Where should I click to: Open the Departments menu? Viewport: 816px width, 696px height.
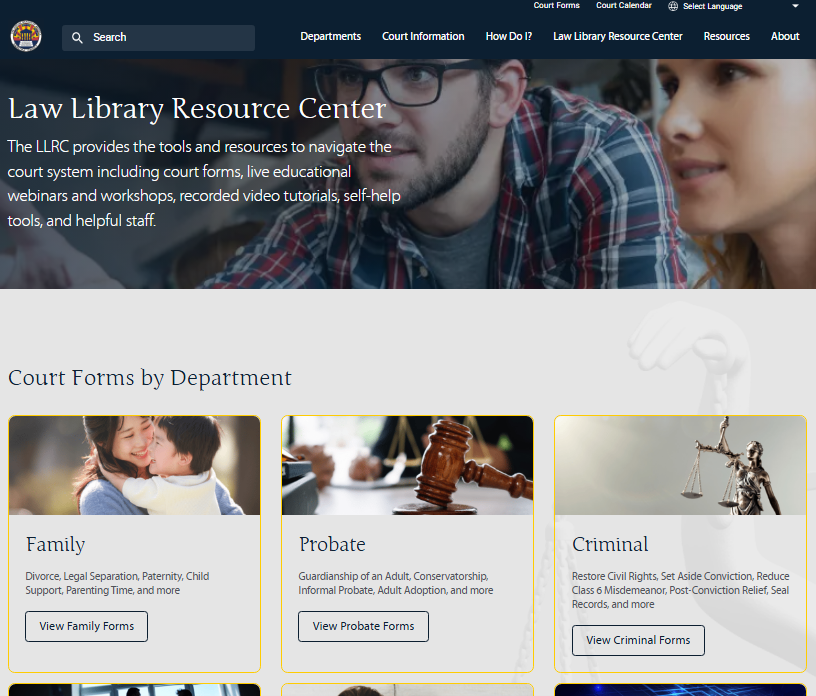click(330, 36)
